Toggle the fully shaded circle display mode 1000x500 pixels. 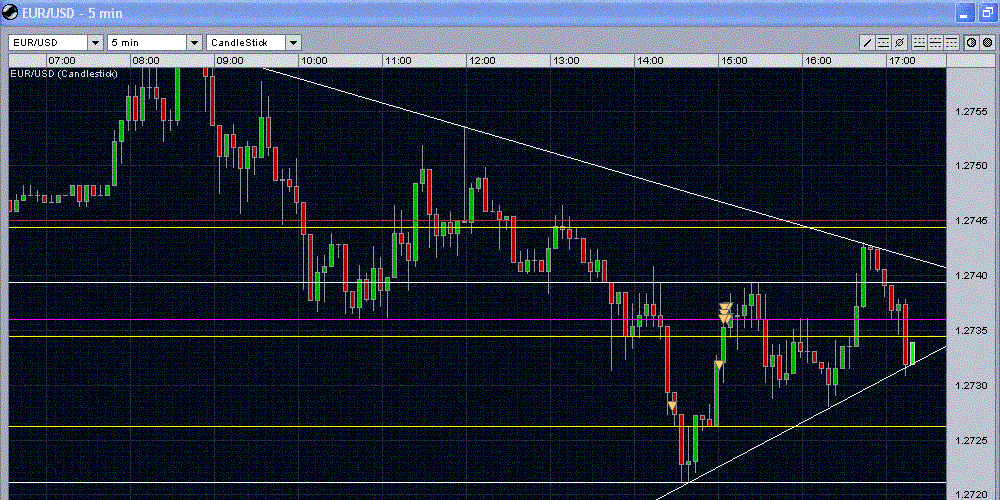pos(987,43)
